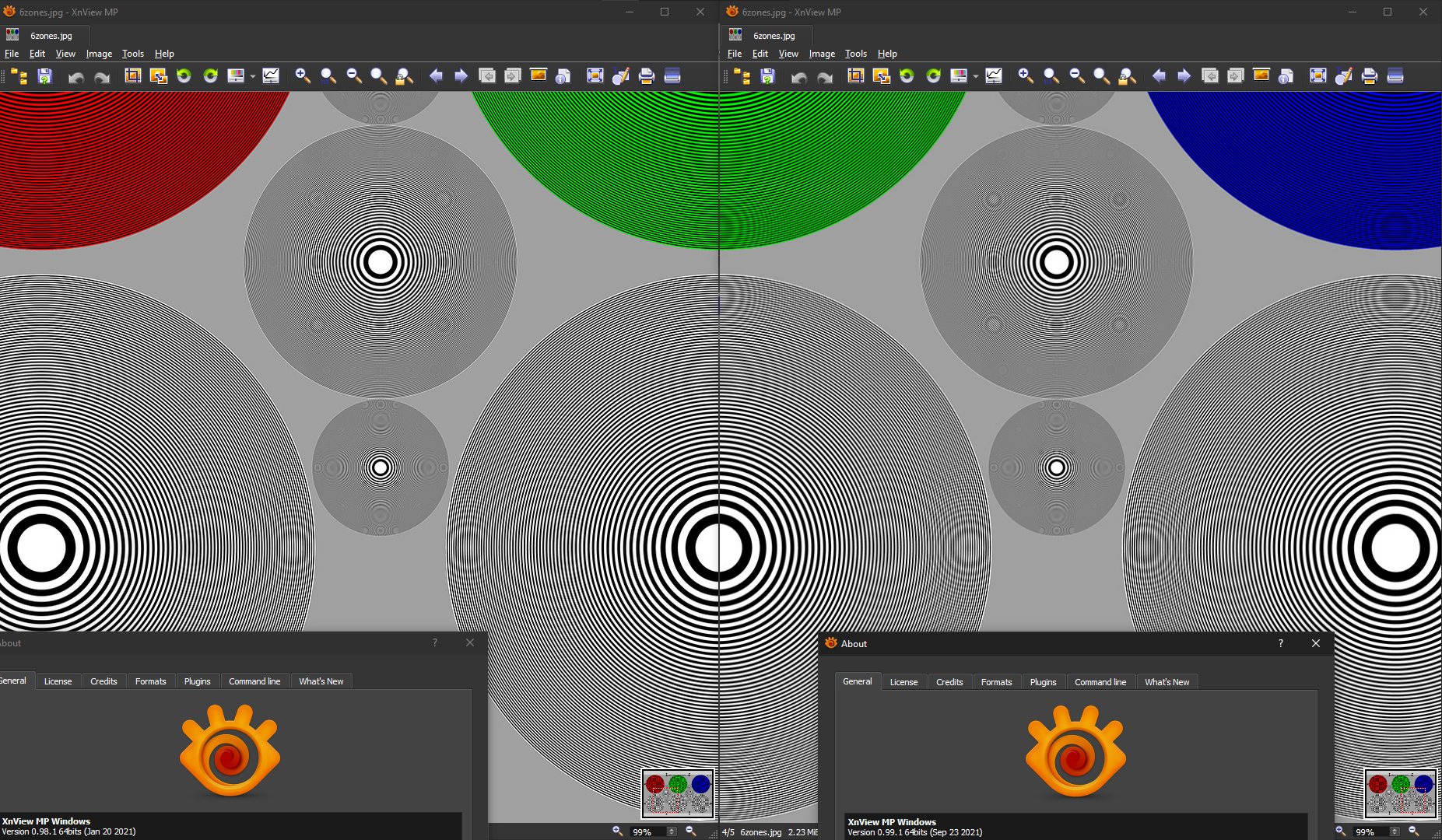
Task: Open Image menu in left window
Action: click(x=99, y=54)
